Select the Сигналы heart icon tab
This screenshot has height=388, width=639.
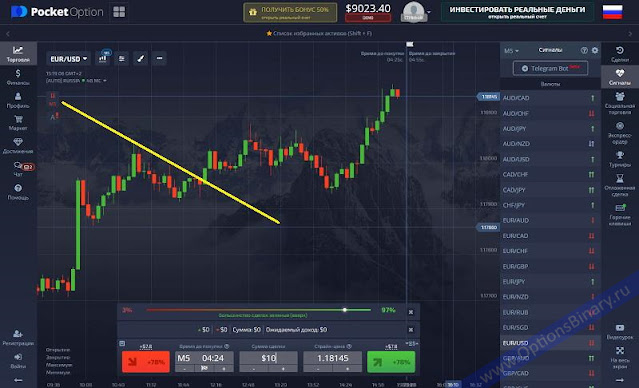click(620, 77)
